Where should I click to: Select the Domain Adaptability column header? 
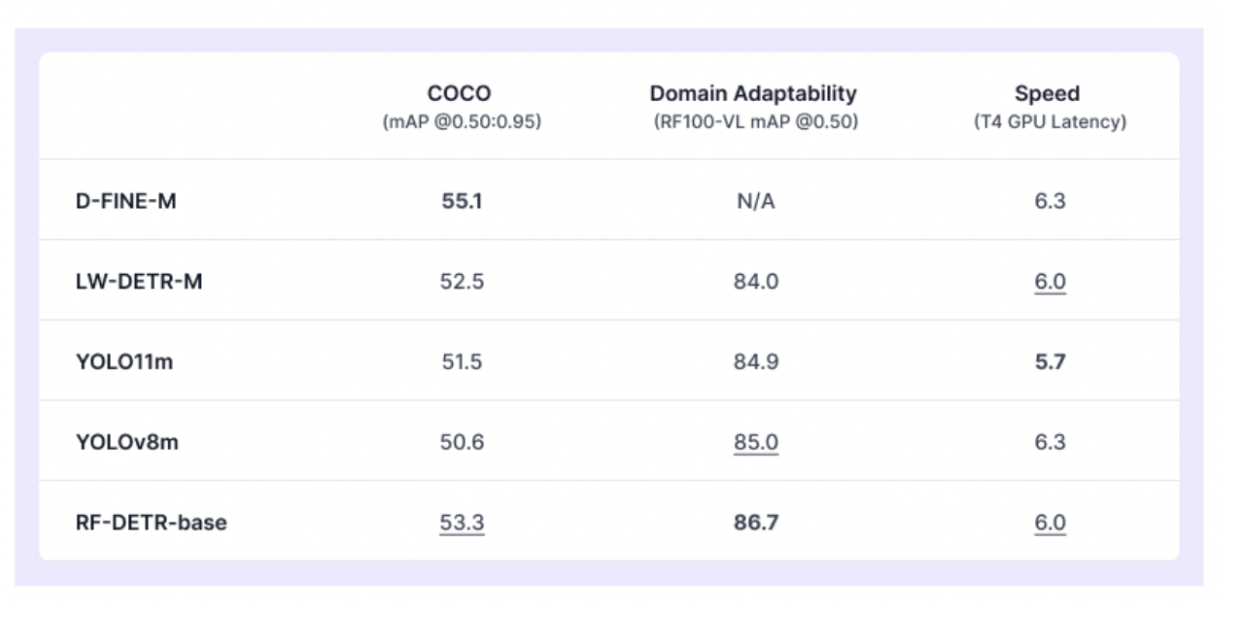[754, 94]
